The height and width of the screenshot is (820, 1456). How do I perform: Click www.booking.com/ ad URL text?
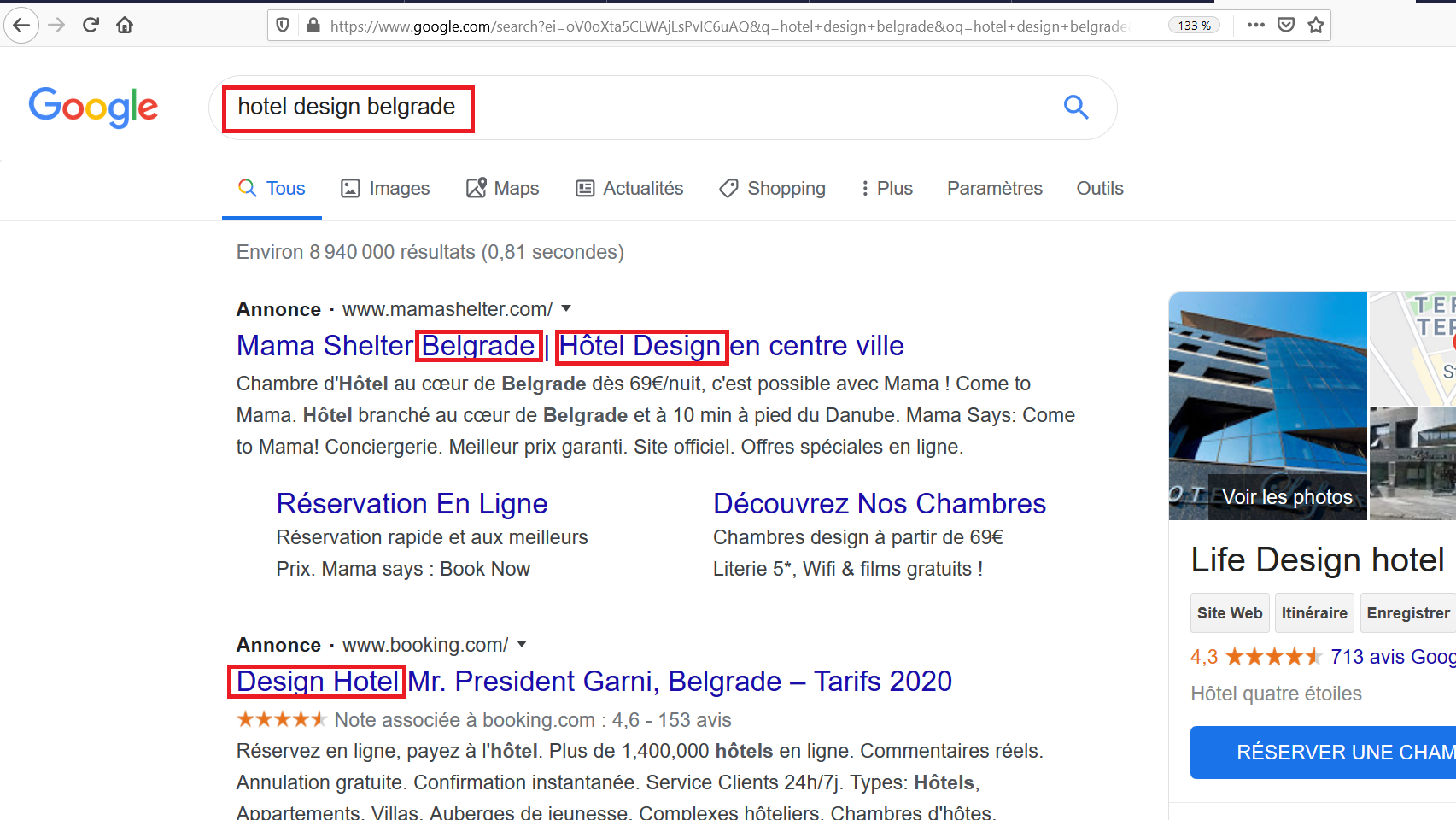point(425,645)
